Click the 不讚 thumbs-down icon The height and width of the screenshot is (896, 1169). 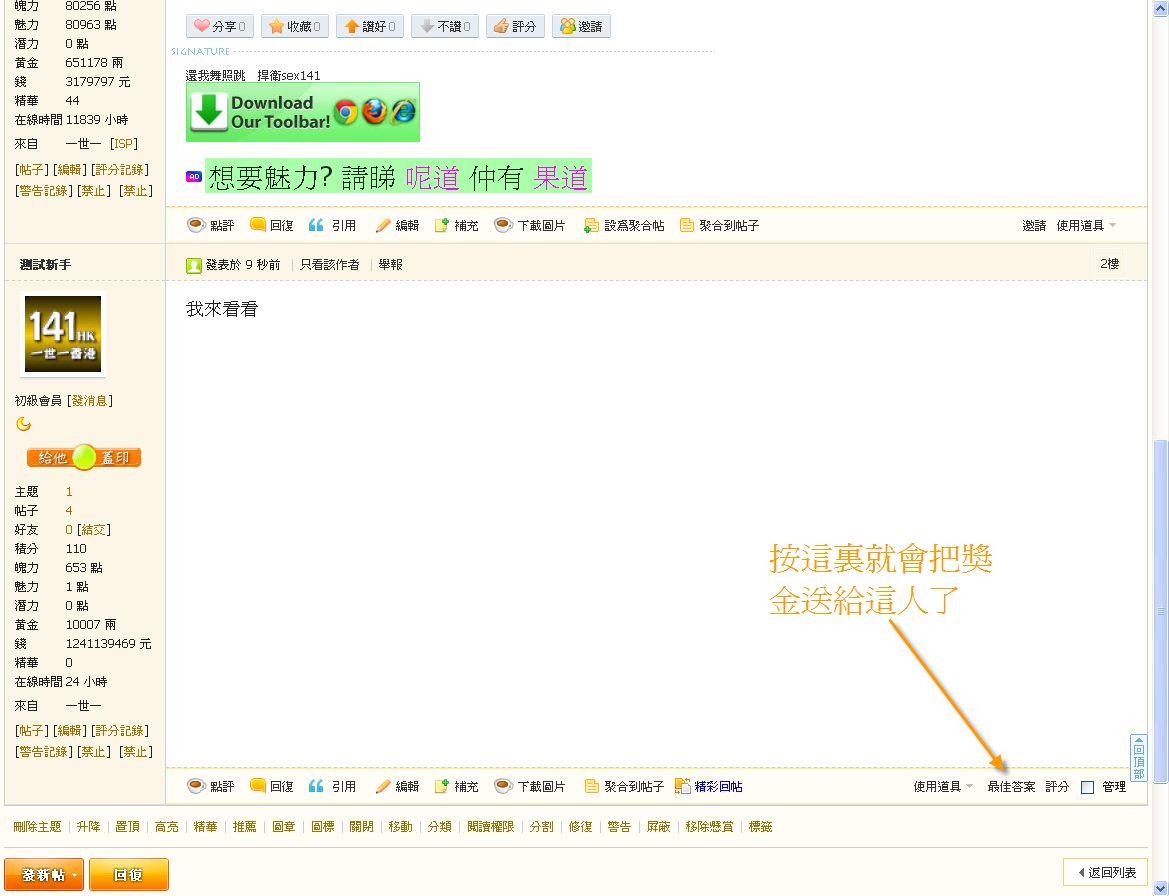tap(429, 26)
